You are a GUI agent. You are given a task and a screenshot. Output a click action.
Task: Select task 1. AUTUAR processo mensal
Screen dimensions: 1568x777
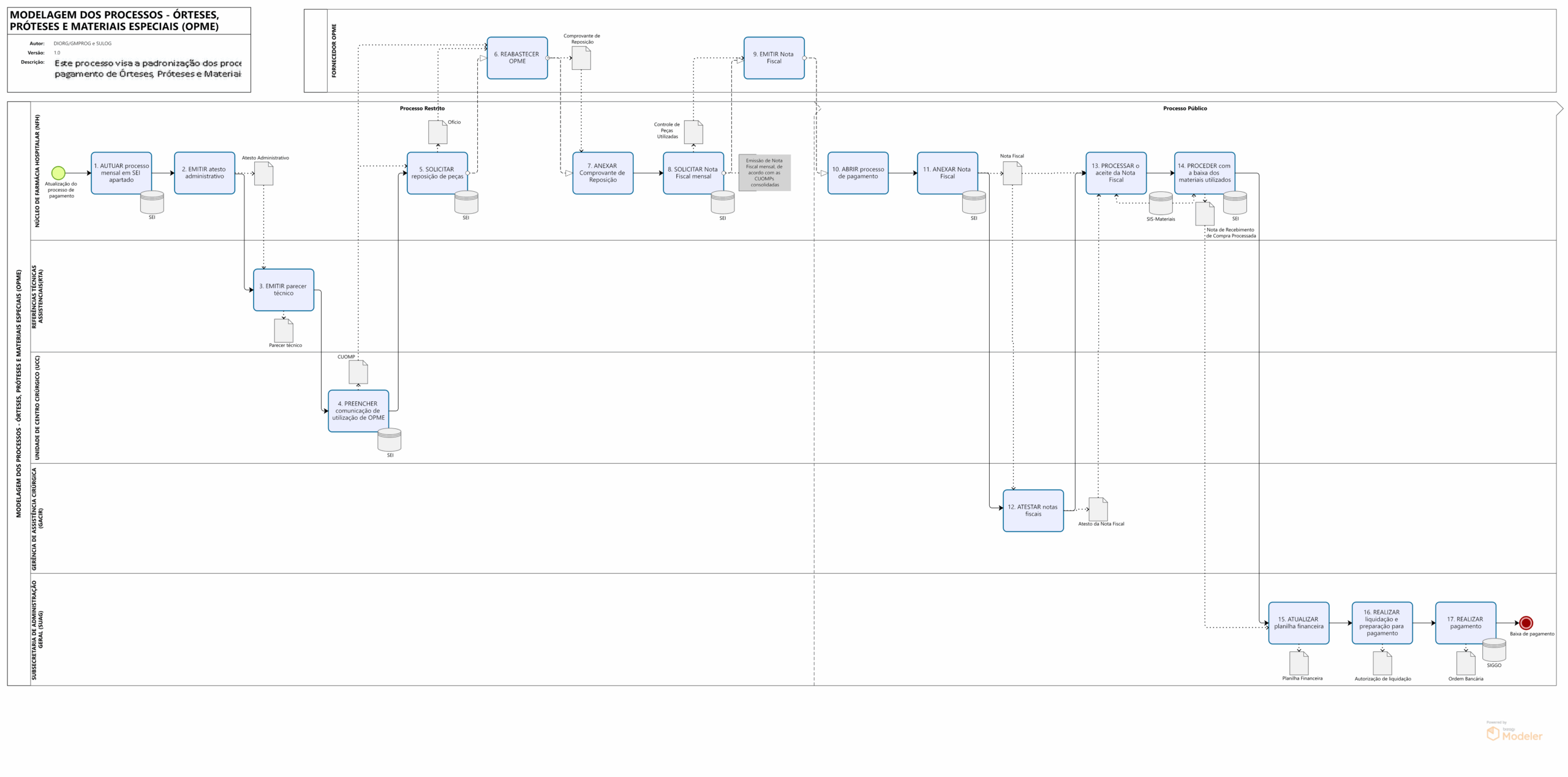pos(121,173)
